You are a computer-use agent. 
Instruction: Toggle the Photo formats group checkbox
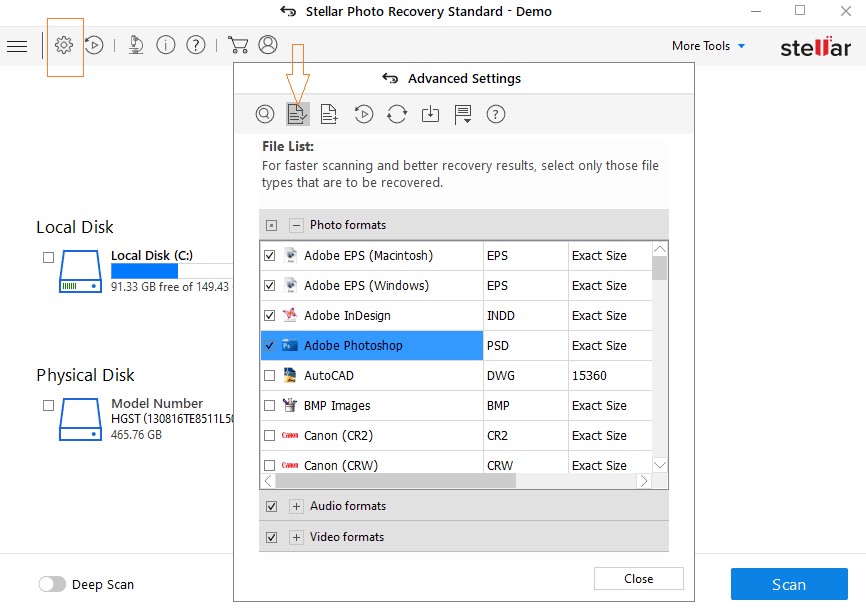tap(271, 225)
